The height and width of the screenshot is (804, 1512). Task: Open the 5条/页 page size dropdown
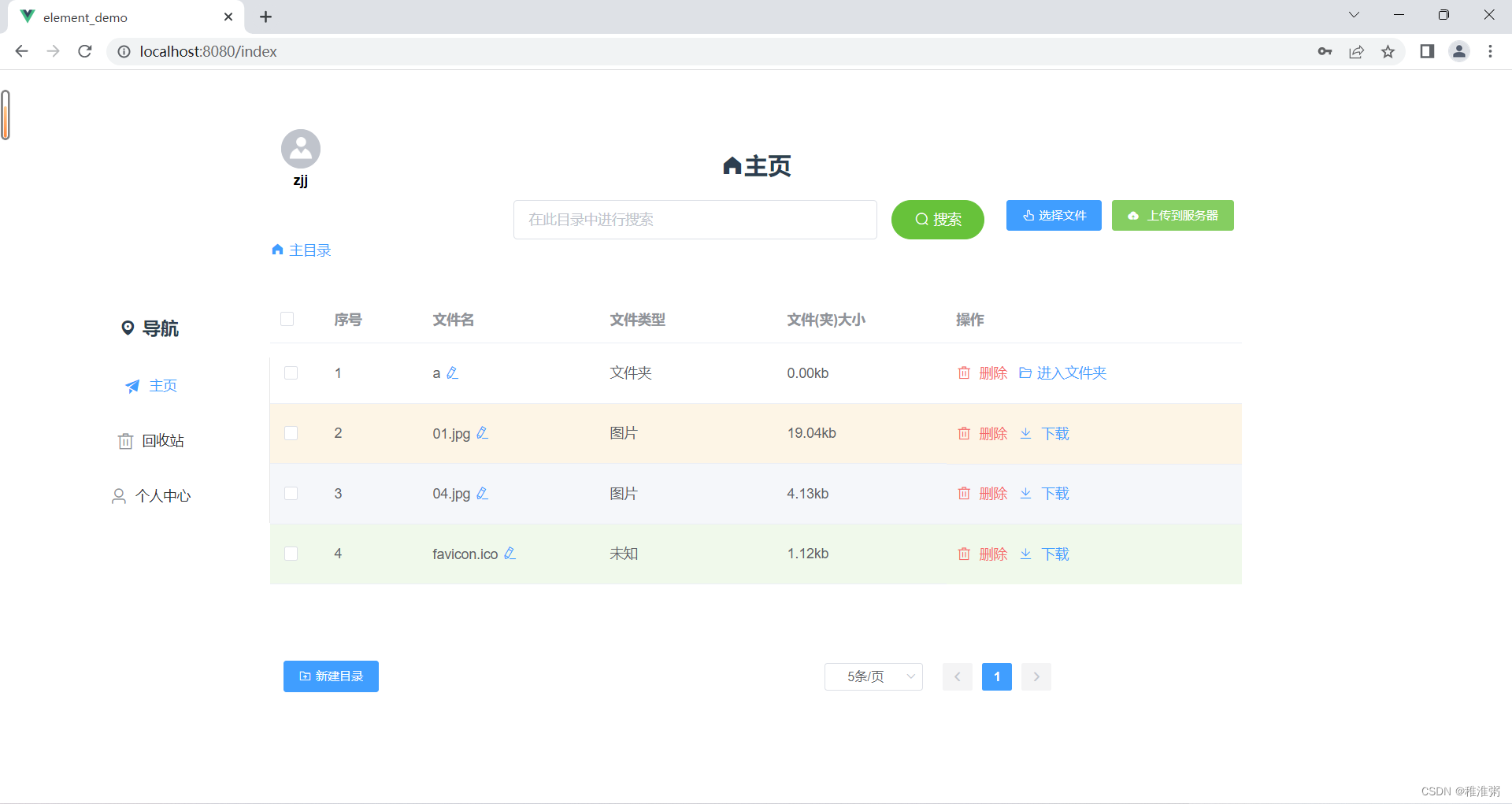click(873, 676)
